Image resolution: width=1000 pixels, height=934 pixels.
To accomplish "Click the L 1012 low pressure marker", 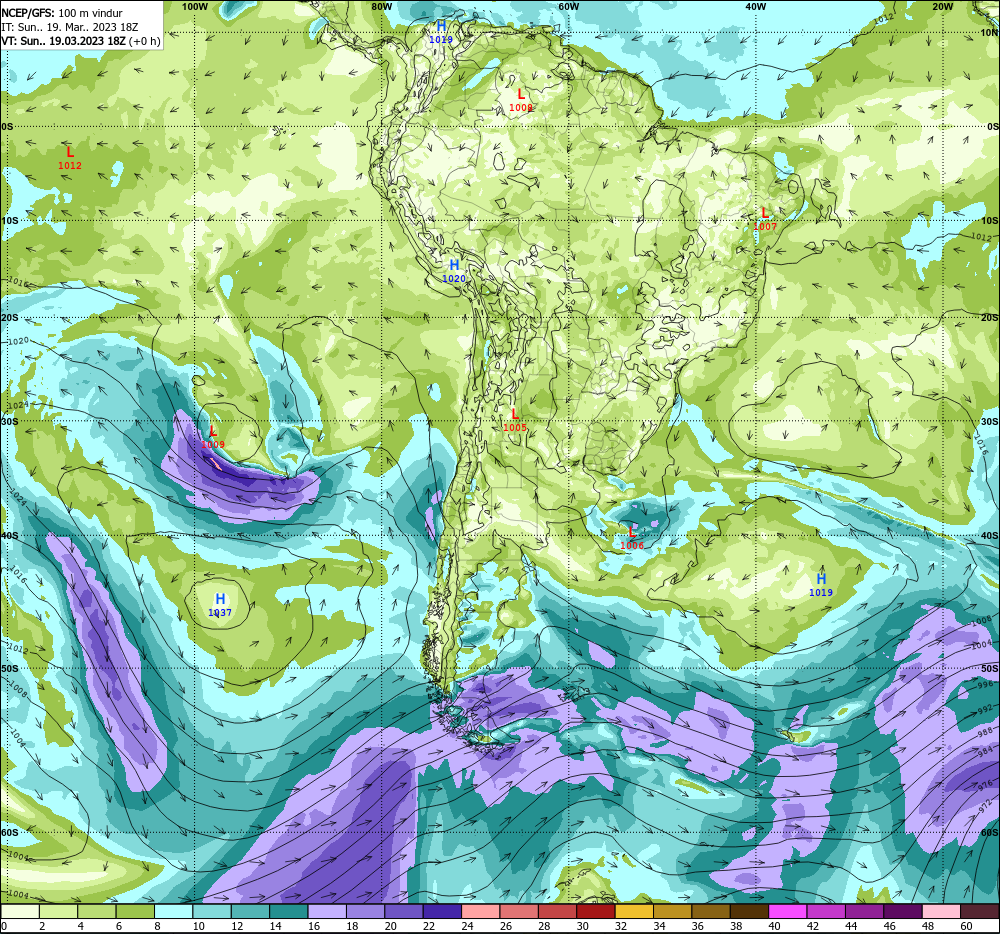I will coord(70,158).
